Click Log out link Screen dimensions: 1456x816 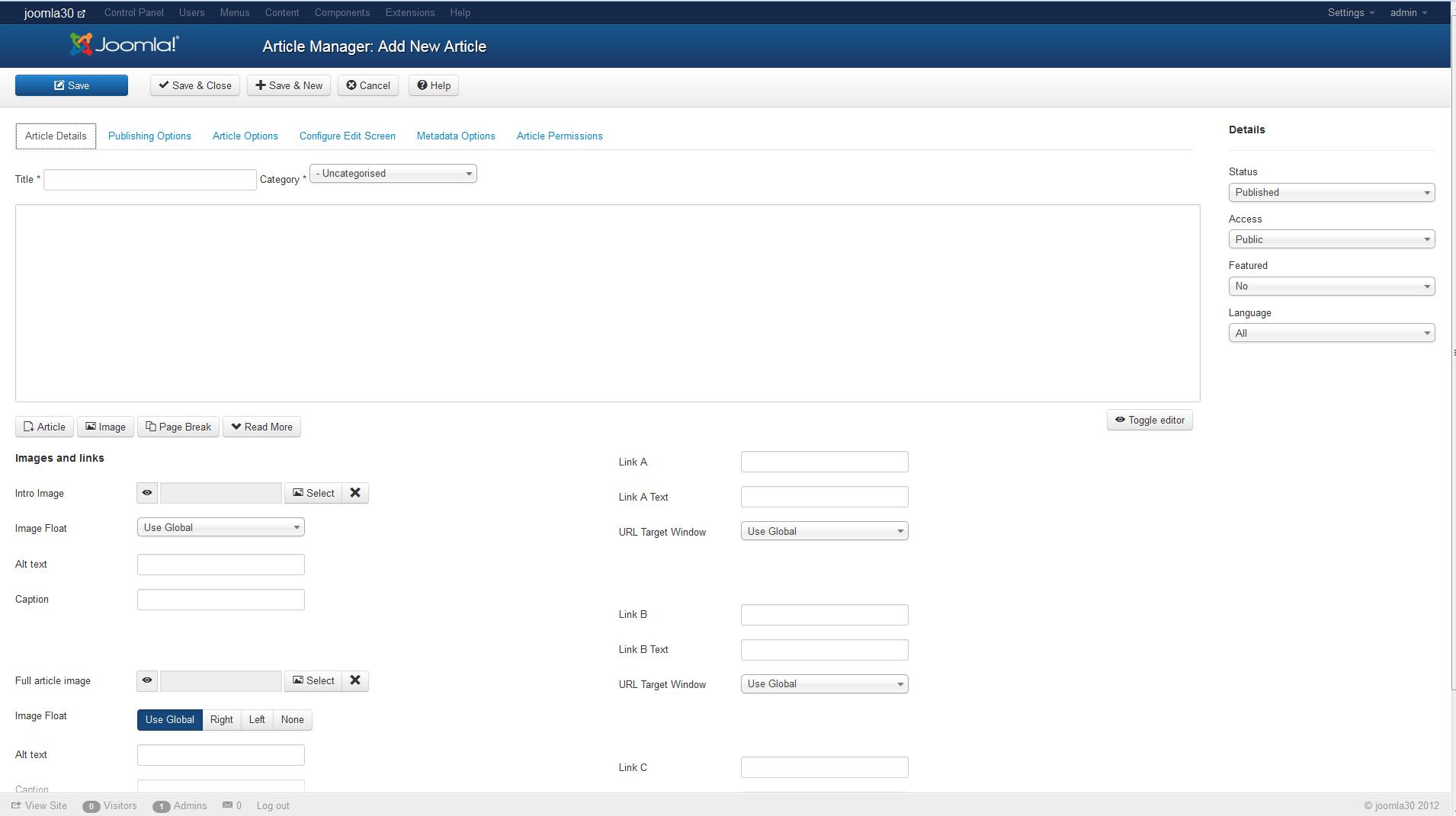click(273, 805)
